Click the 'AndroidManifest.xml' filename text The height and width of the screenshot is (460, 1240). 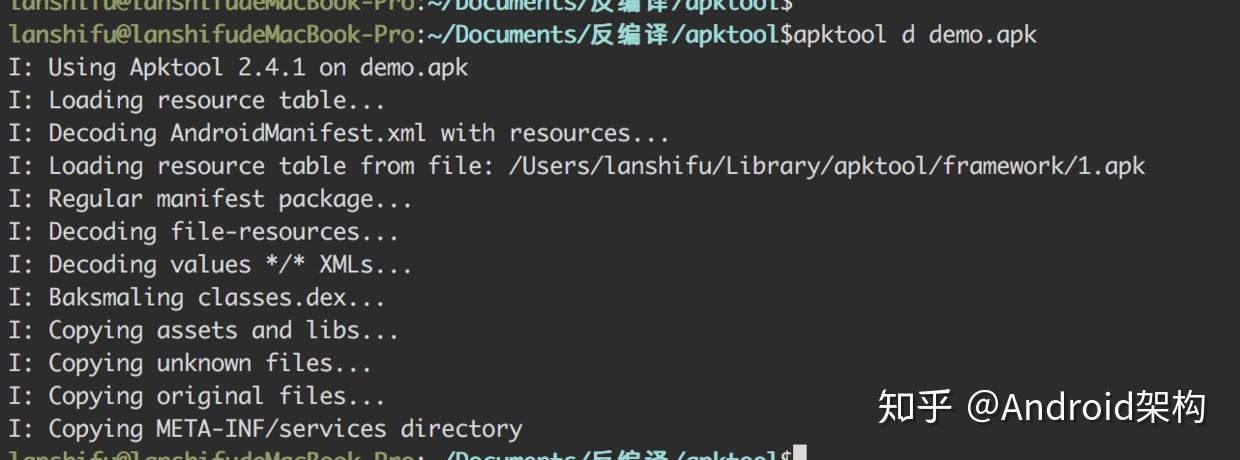pyautogui.click(x=299, y=134)
